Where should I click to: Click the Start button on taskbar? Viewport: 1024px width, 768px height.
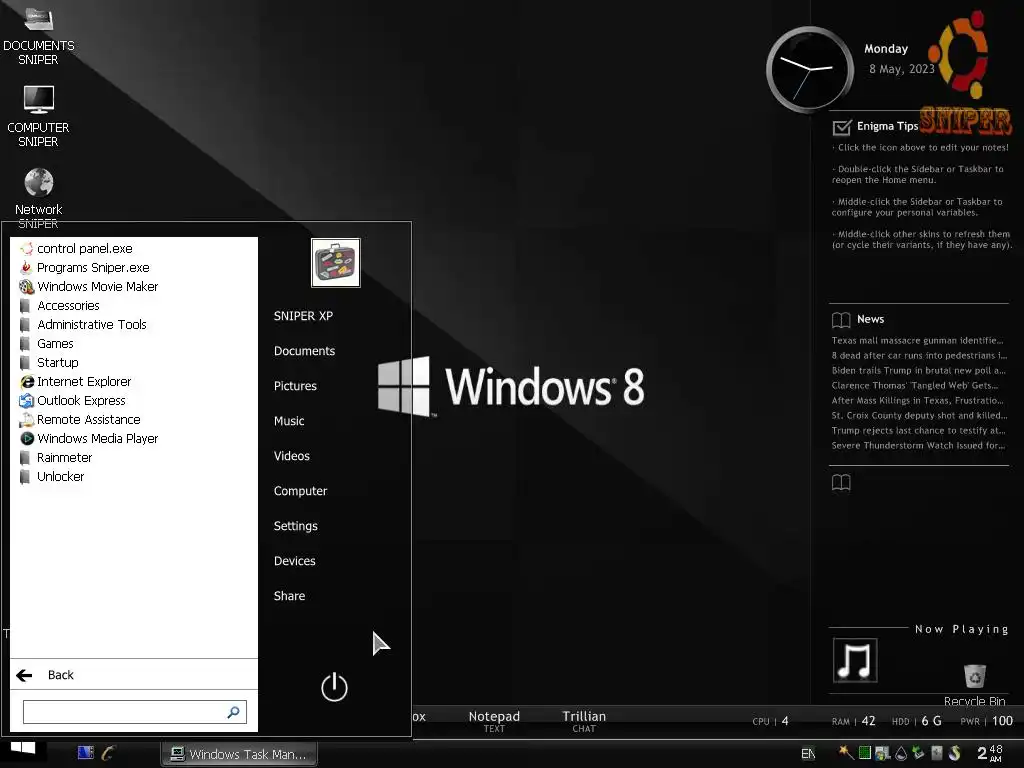(24, 750)
